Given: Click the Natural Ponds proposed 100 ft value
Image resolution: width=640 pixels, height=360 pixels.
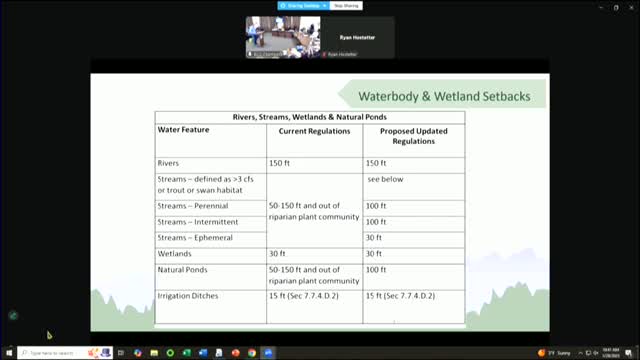Looking at the screenshot, I should 376,270.
